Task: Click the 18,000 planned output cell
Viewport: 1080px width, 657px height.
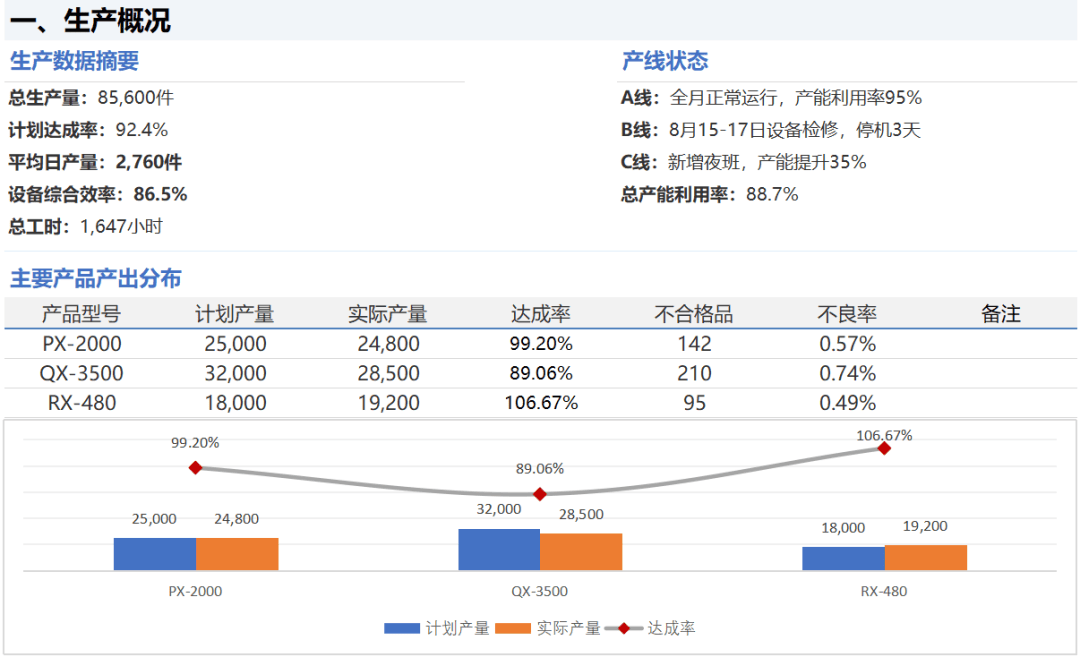Action: (x=235, y=403)
